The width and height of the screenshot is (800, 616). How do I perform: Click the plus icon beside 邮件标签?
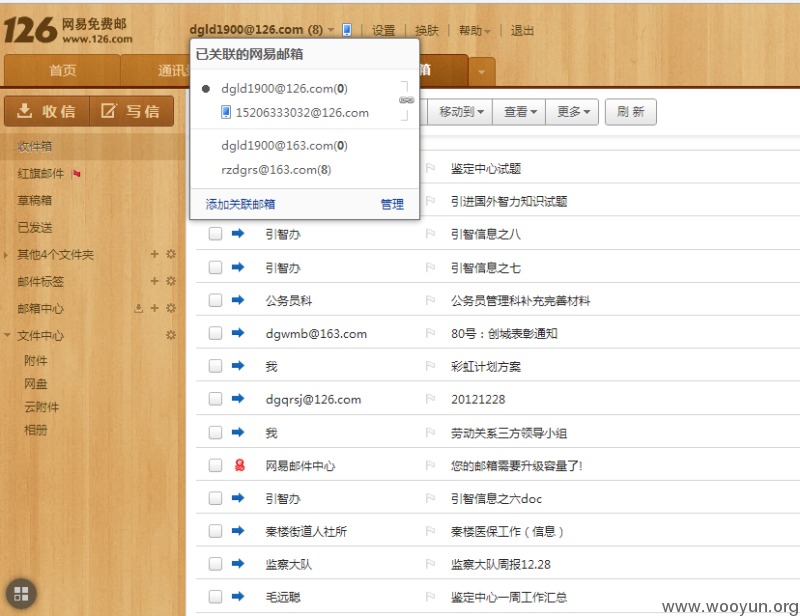point(155,281)
